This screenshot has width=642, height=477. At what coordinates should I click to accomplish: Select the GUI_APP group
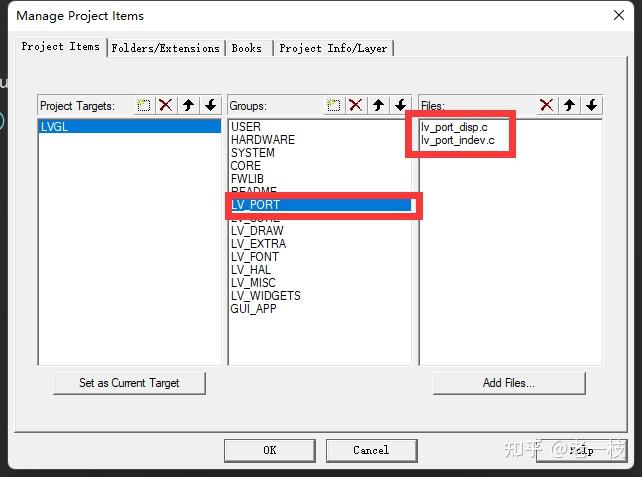click(x=320, y=309)
